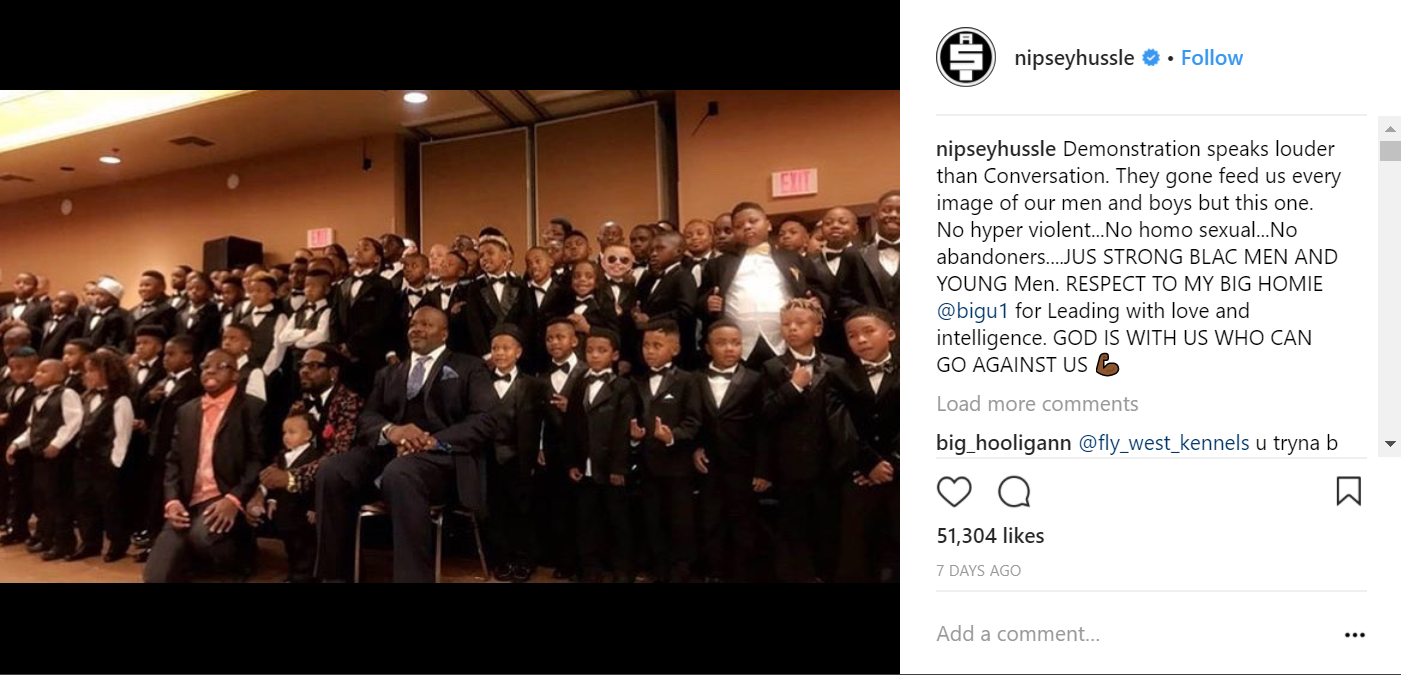Open the 7 DAYS AGO timestamp link
Screen dimensions: 1401x675
pos(978,571)
